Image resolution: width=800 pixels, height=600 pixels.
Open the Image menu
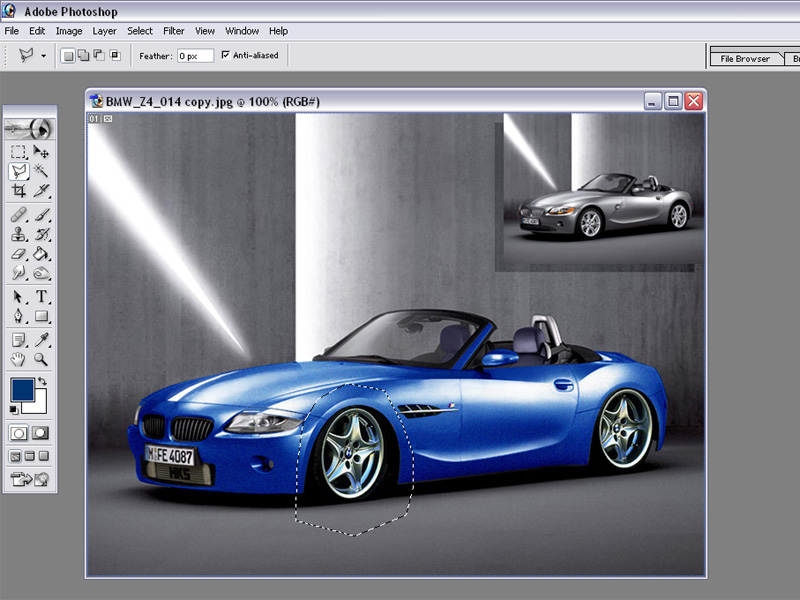[x=69, y=31]
